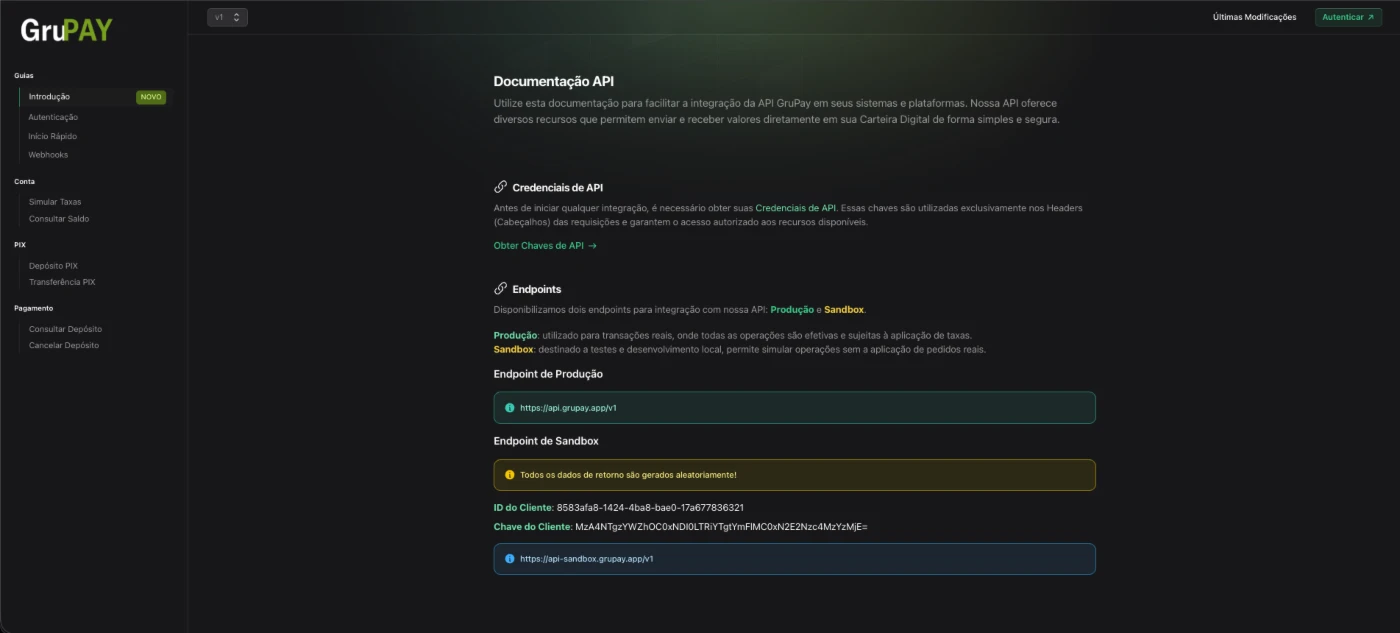Screen dimensions: 1400x633
Task: Click the warning icon in yellow sandbox notice
Action: (509, 475)
